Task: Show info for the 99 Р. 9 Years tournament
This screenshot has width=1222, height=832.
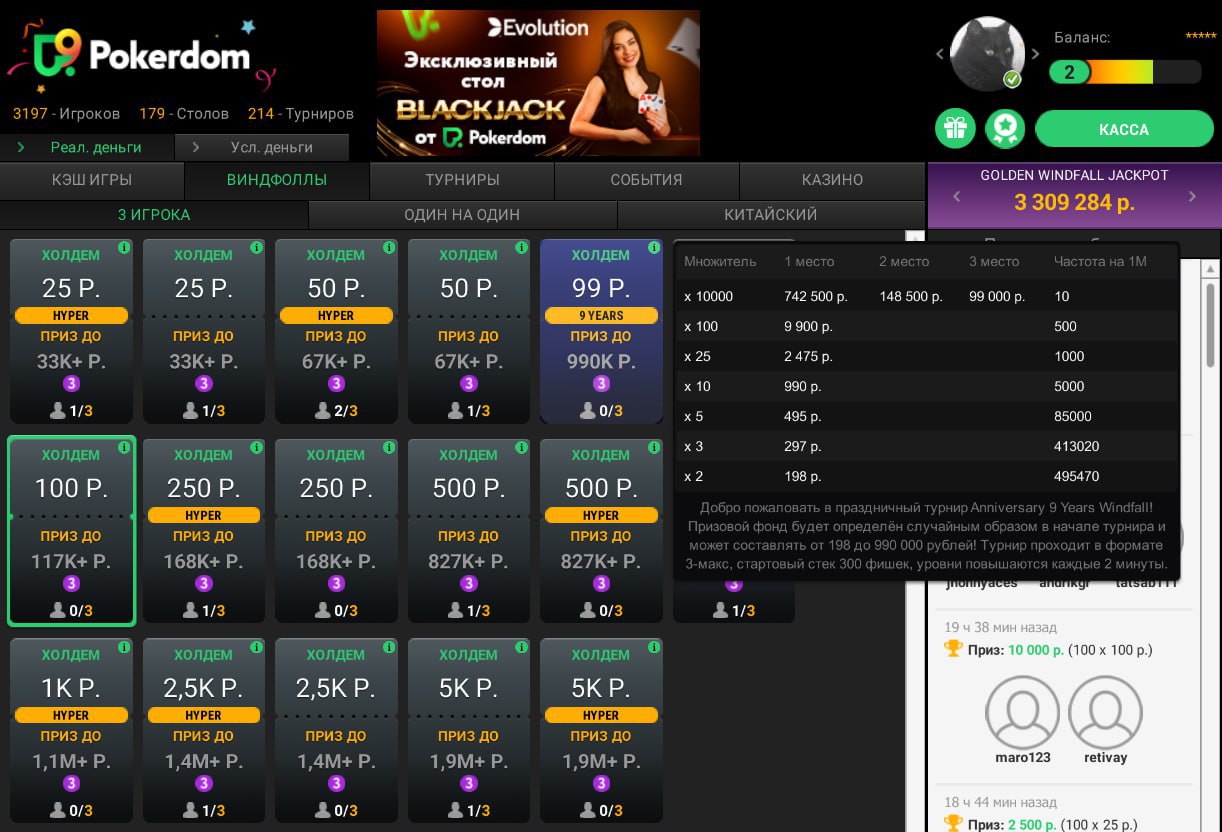Action: coord(654,247)
